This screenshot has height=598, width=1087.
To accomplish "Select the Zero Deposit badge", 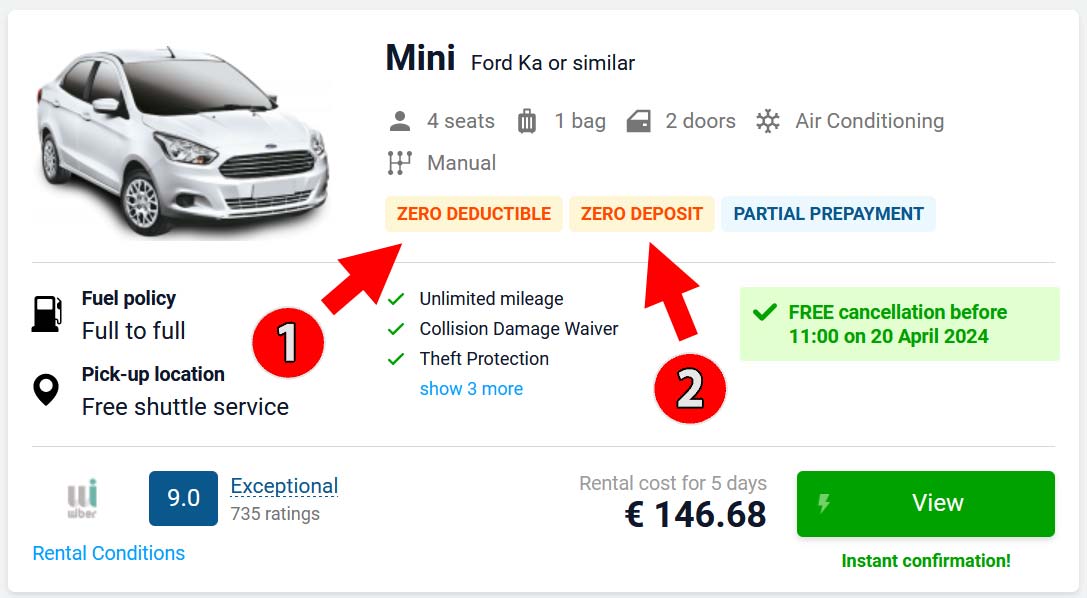I will pyautogui.click(x=642, y=214).
